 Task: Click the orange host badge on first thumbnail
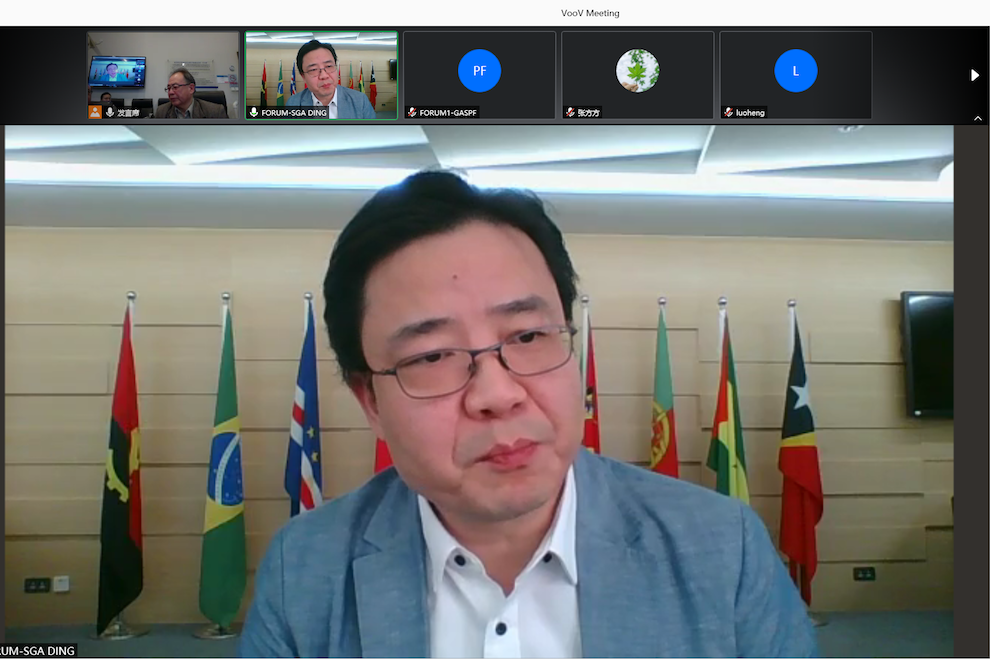click(96, 112)
